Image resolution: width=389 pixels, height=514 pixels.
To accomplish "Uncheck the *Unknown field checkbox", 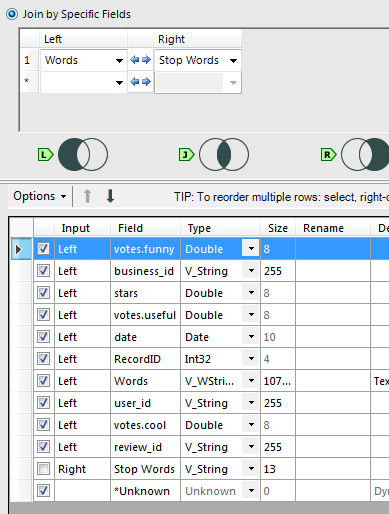I will coord(44,491).
